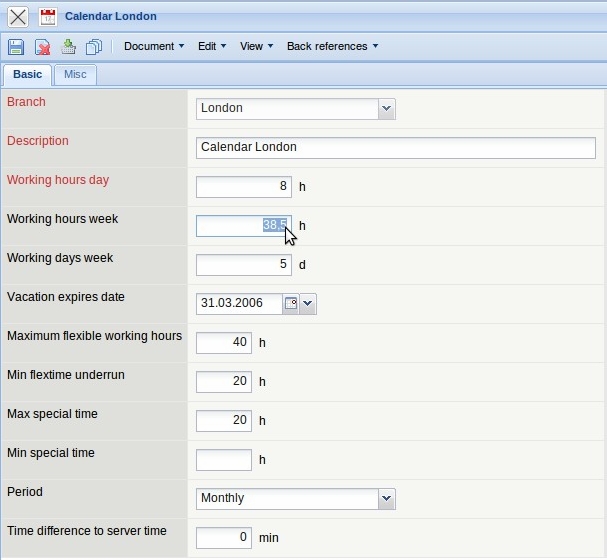The image size is (607, 560).
Task: Switch to the Misc tab
Action: coord(75,75)
